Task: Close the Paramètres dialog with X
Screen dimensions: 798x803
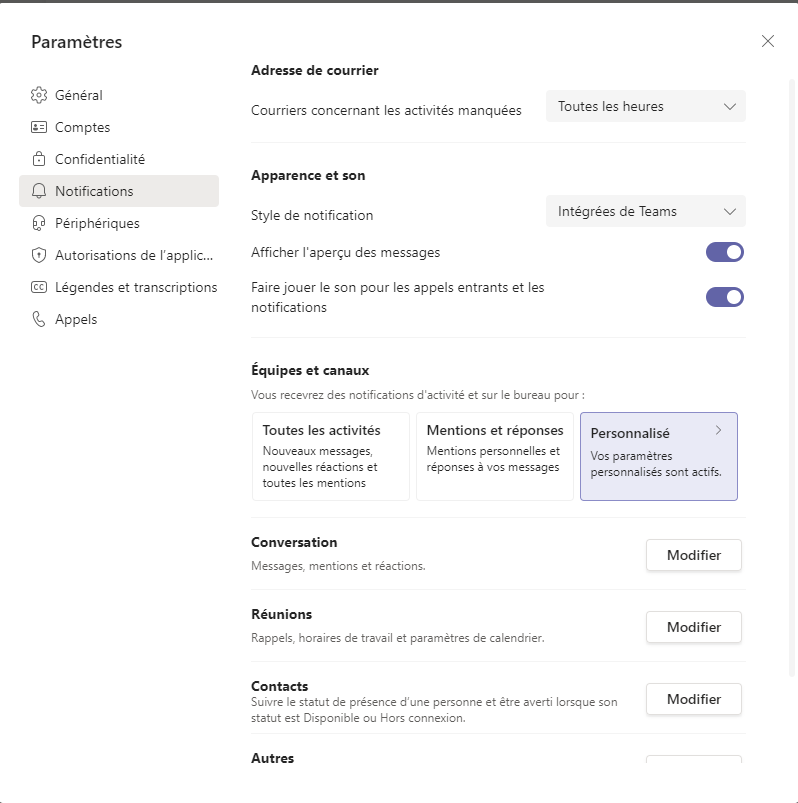Action: (768, 41)
